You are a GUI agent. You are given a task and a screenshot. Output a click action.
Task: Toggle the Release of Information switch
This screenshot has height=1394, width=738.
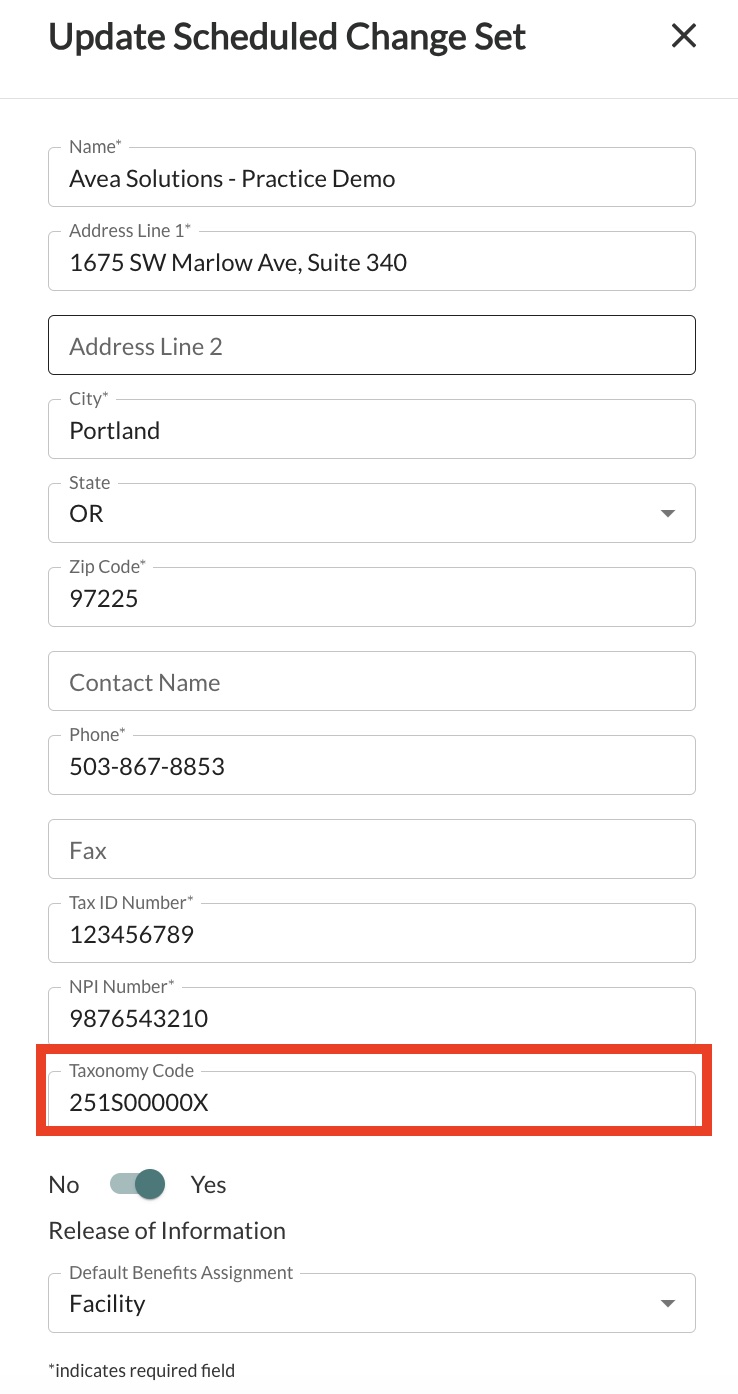[137, 1184]
